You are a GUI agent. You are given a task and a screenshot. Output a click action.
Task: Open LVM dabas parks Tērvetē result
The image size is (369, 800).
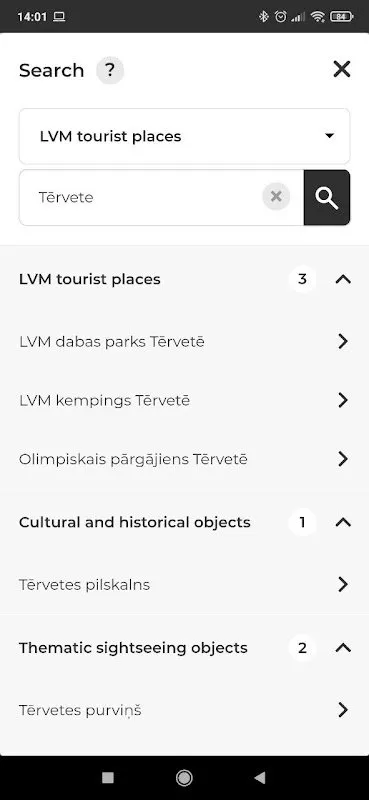pos(184,341)
